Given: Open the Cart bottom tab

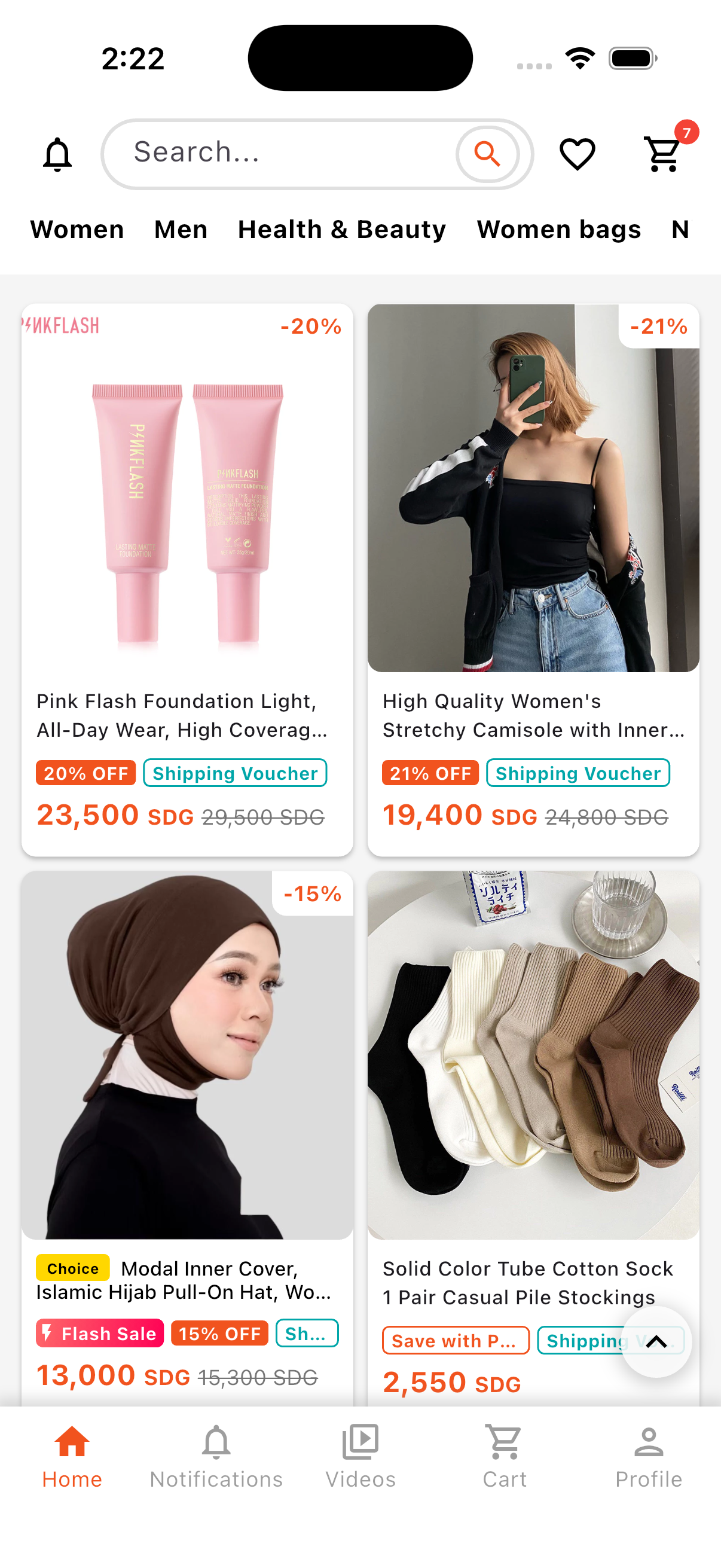Looking at the screenshot, I should pos(505,1456).
